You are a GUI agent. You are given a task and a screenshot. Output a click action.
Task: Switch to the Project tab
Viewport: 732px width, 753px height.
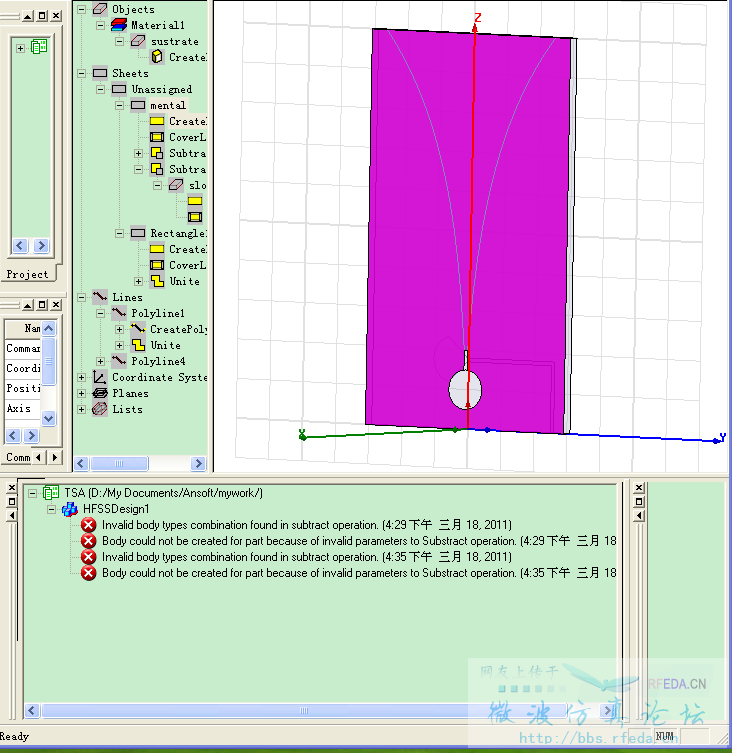click(27, 274)
